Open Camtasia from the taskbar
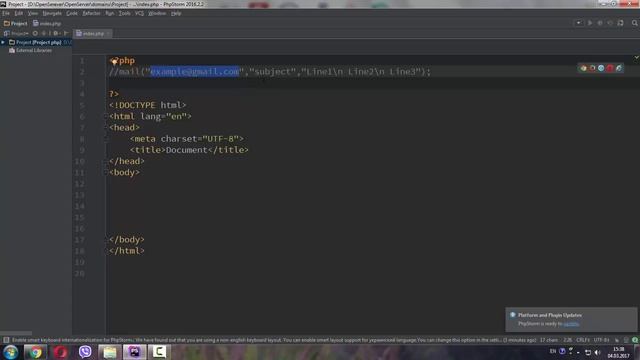This screenshot has height=360, width=640. 159,352
